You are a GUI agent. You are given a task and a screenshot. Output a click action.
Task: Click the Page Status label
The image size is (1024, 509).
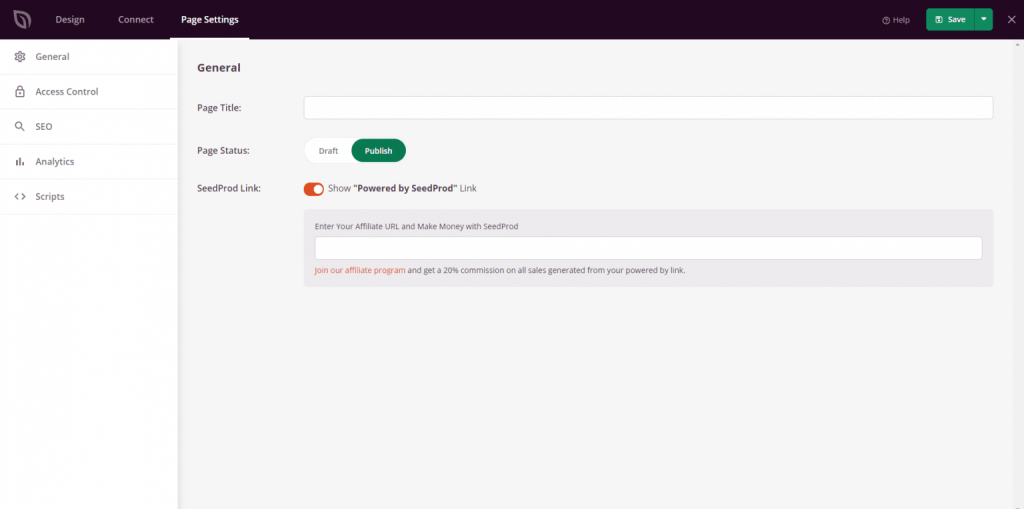point(223,150)
